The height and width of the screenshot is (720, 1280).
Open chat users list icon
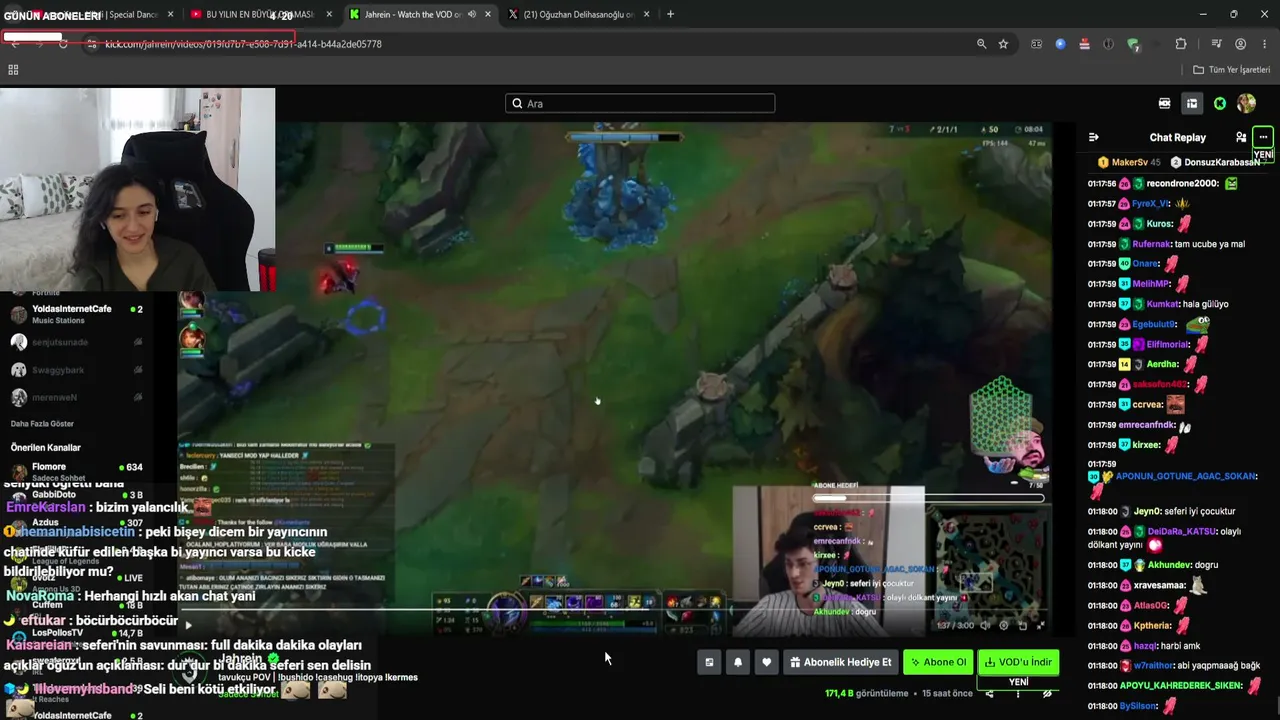click(x=1241, y=137)
